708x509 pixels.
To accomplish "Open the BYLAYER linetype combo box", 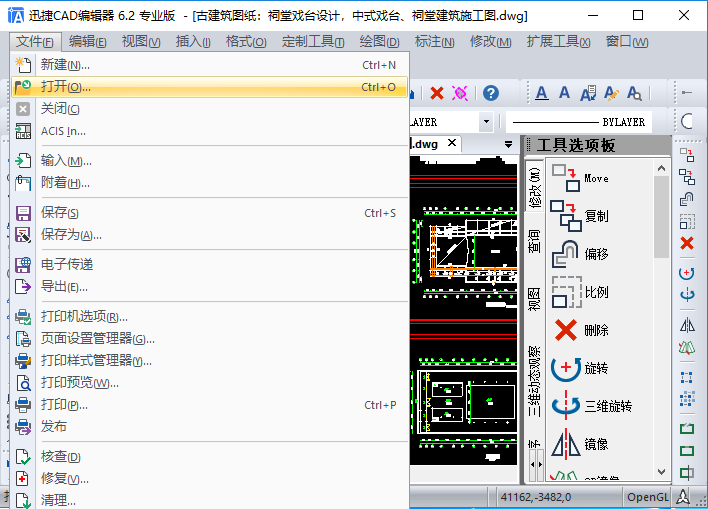I will 579,122.
